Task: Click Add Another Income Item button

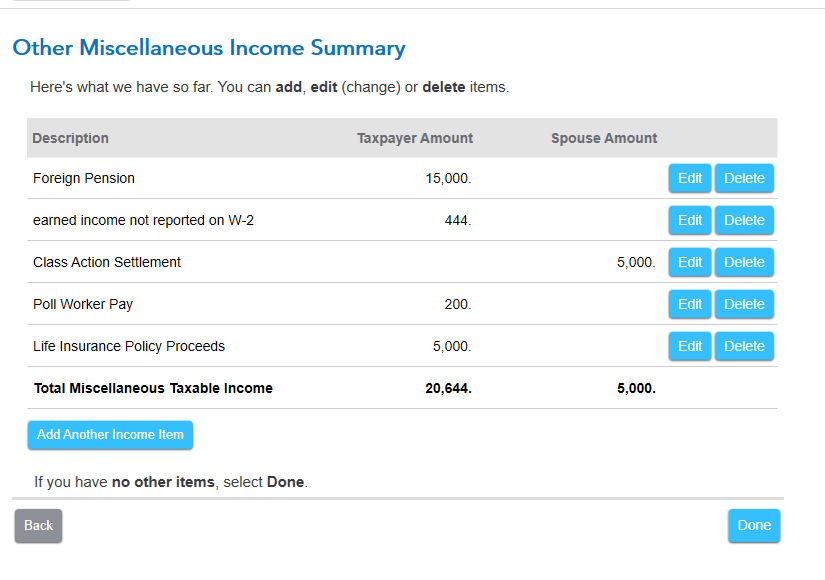Action: click(110, 435)
